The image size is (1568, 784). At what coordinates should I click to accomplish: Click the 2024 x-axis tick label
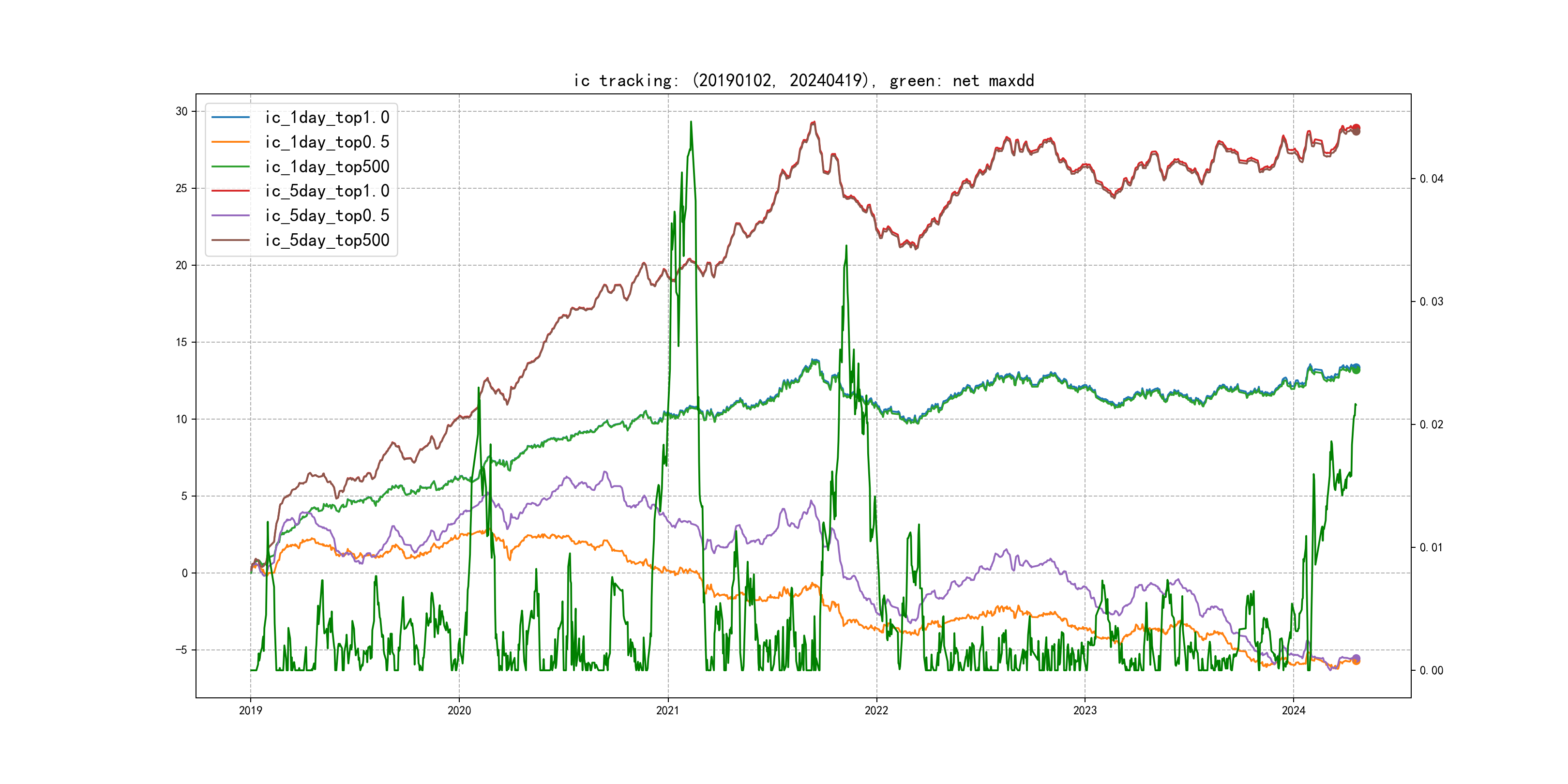1294,710
